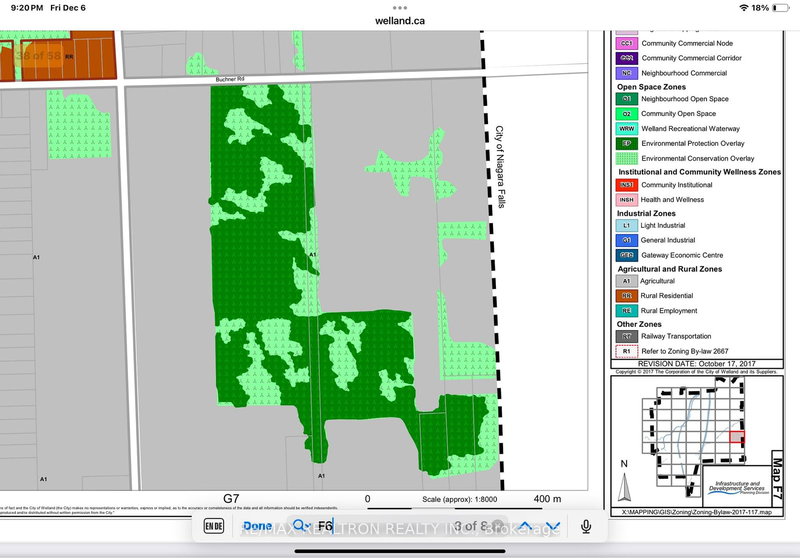The width and height of the screenshot is (800, 558).
Task: Go to previous search match arrow
Action: click(524, 526)
